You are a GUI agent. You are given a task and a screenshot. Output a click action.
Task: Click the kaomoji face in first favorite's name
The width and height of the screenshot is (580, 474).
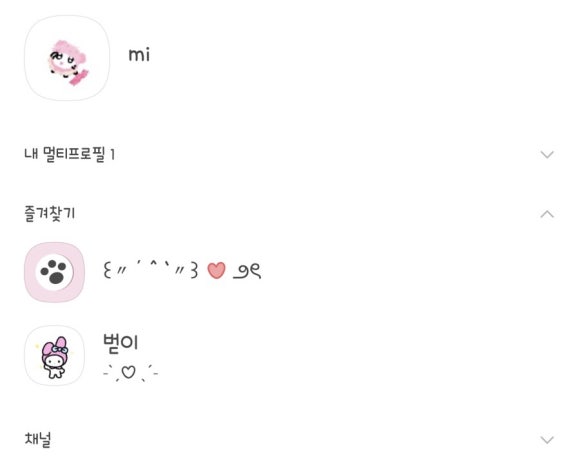click(151, 269)
